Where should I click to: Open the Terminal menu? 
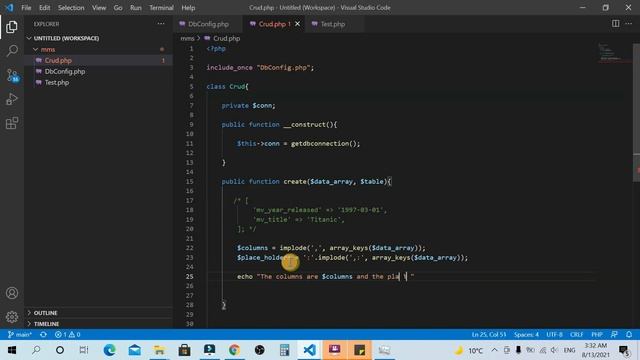click(x=161, y=7)
